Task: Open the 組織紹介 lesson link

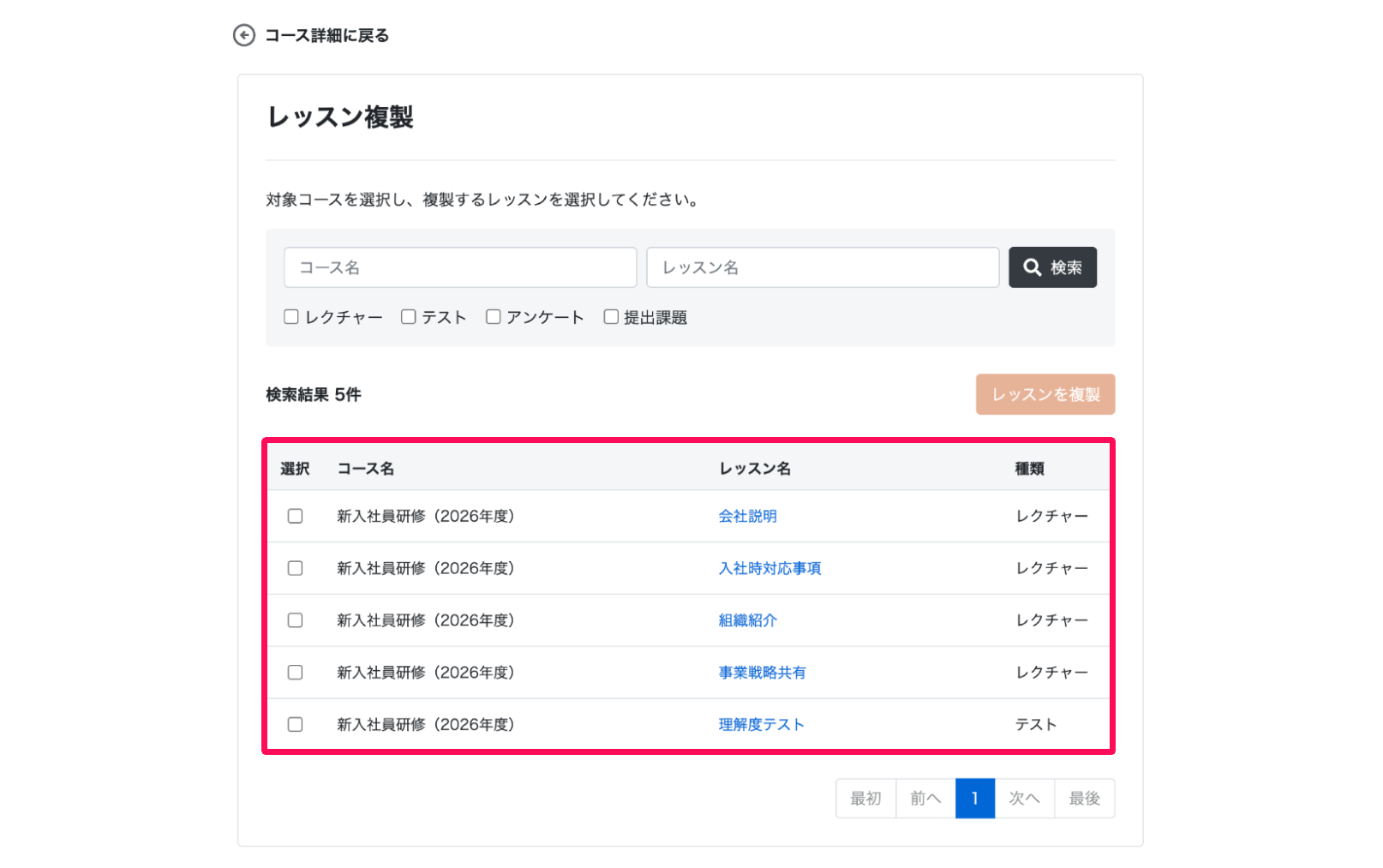Action: [748, 620]
